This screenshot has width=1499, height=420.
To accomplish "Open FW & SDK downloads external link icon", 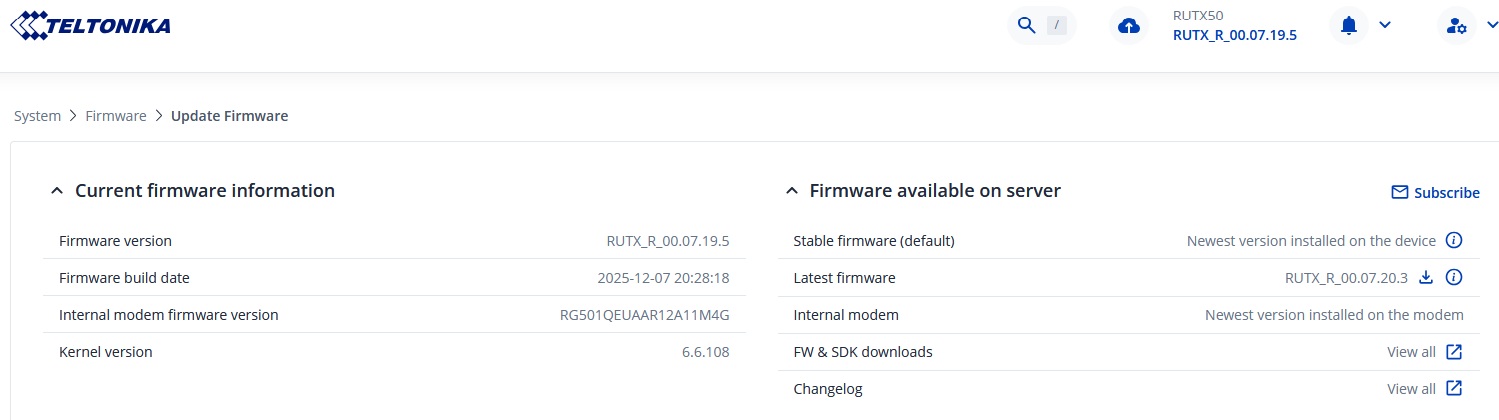I will coord(1455,352).
